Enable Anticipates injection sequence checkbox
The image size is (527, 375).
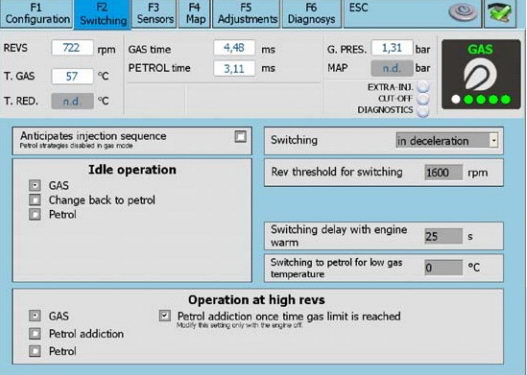[240, 136]
